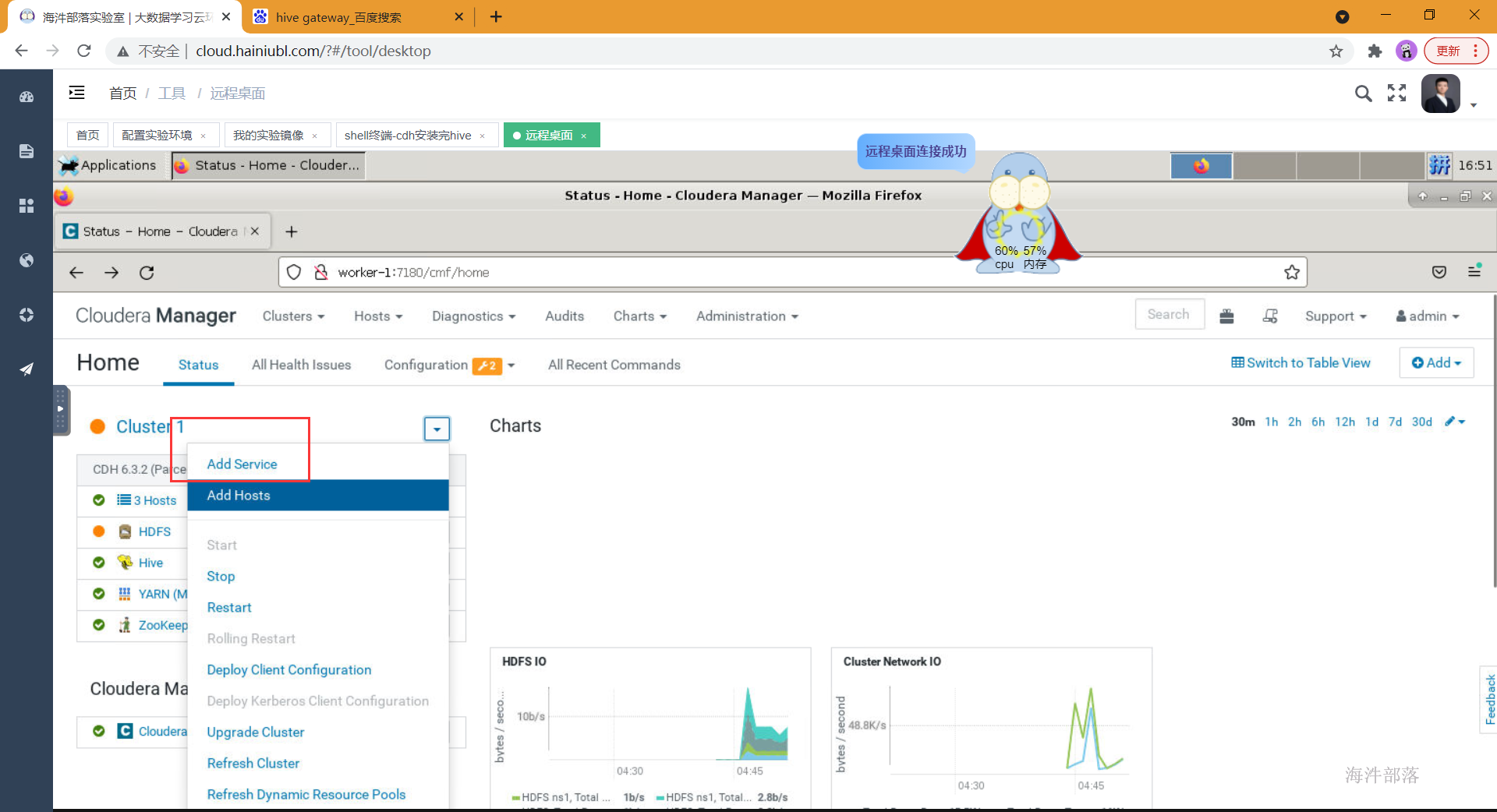Expand the Clusters menu
The height and width of the screenshot is (812, 1497).
pos(293,316)
